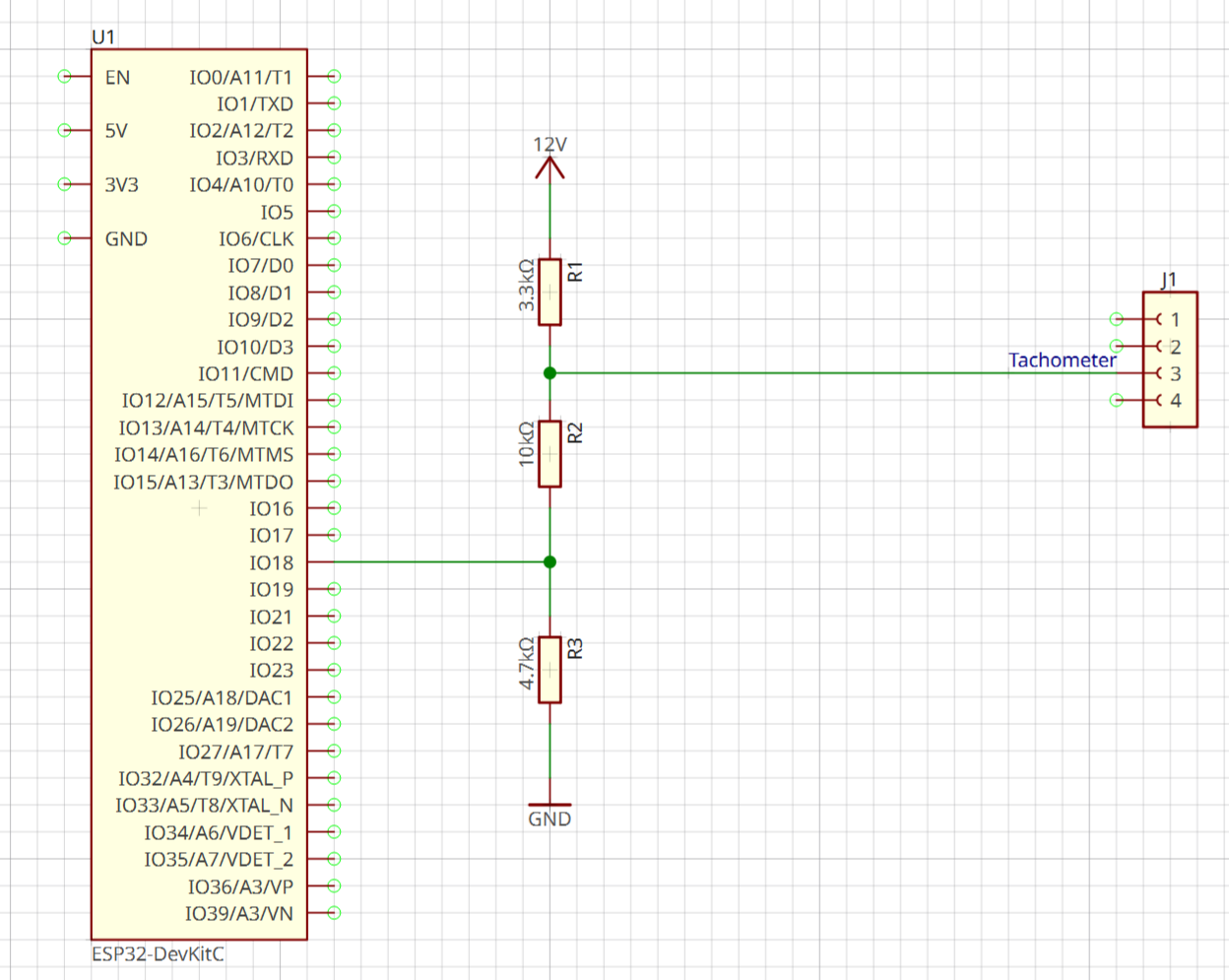This screenshot has height=980, width=1229.
Task: Select the R1 3.3kΩ resistor symbol
Action: (x=550, y=292)
